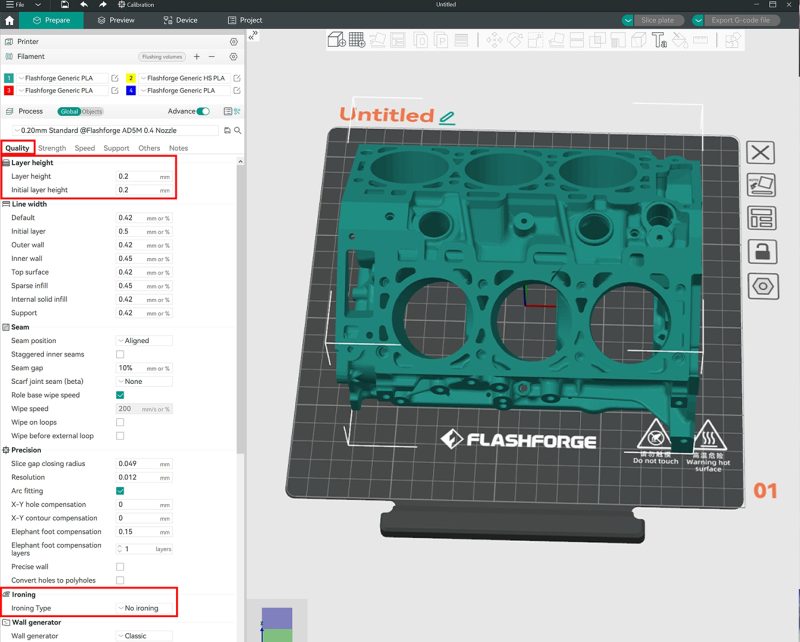Open filament 2 Generic HS PLA dropdown
The width and height of the screenshot is (800, 642).
186,78
